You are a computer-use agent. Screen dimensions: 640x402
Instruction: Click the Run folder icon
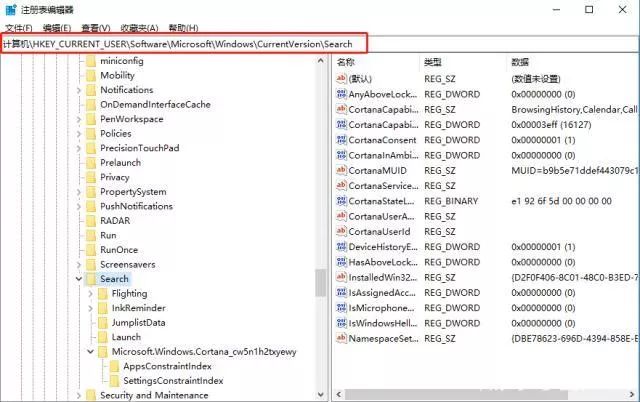pos(91,235)
